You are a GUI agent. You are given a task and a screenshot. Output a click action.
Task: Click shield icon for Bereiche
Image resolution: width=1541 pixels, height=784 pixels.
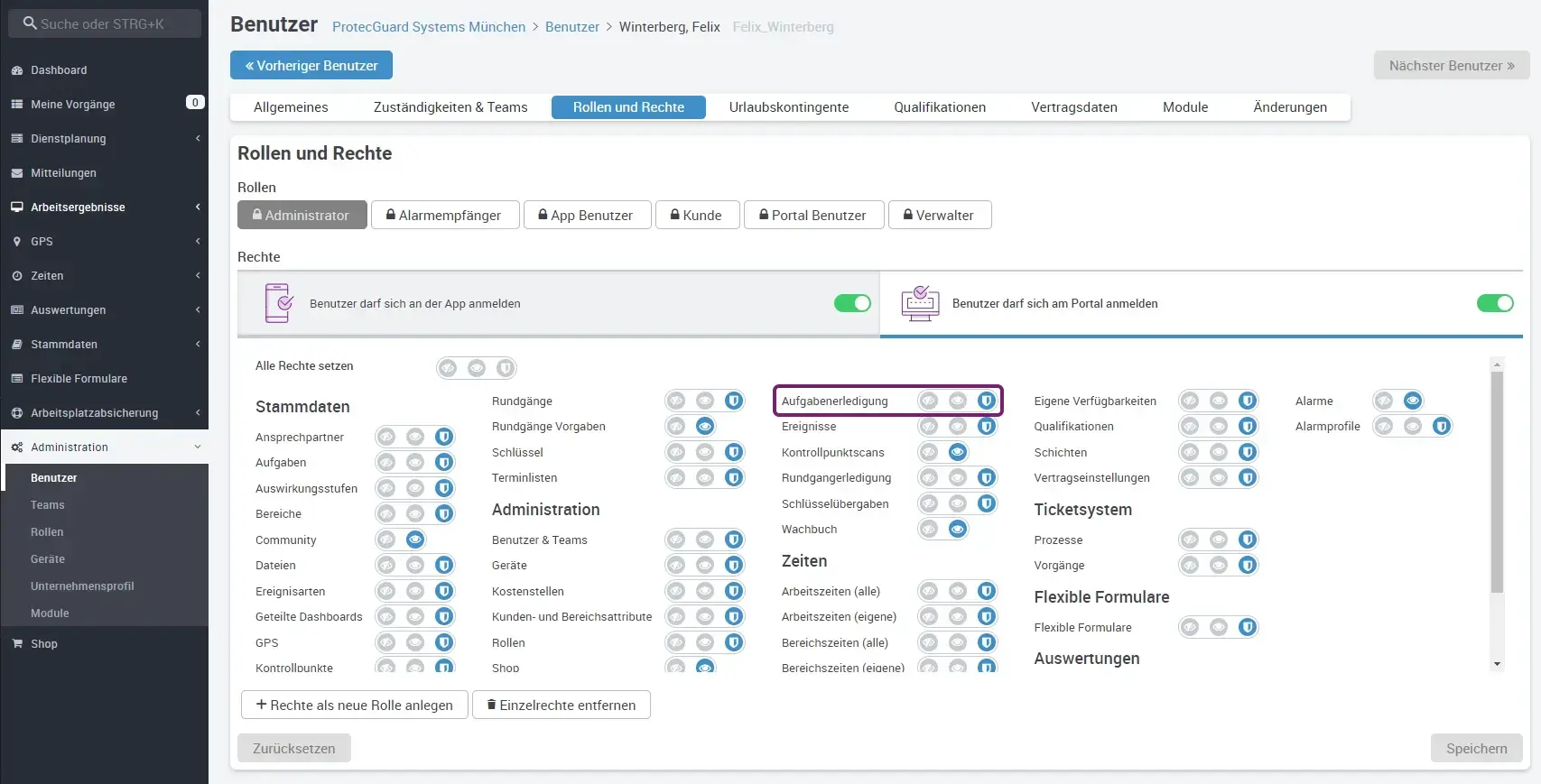444,514
